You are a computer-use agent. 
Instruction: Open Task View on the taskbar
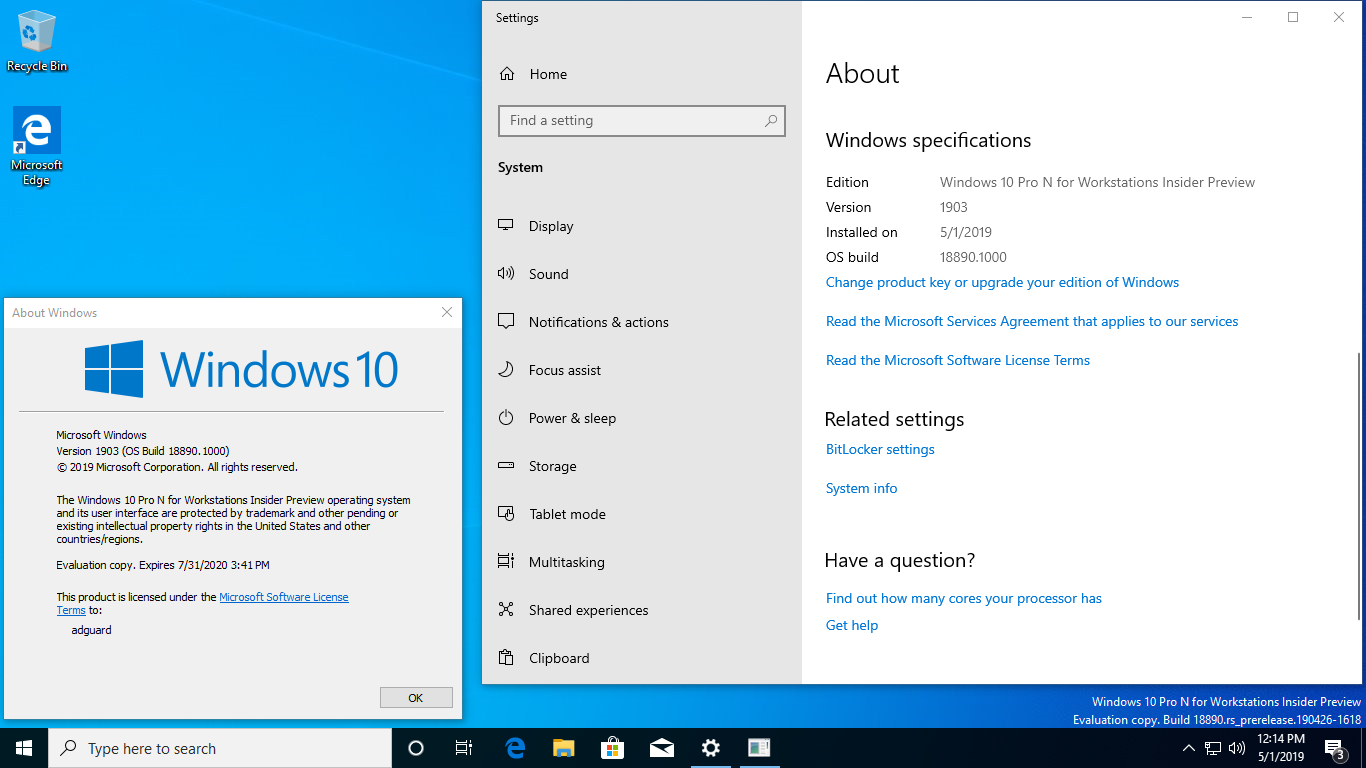464,748
